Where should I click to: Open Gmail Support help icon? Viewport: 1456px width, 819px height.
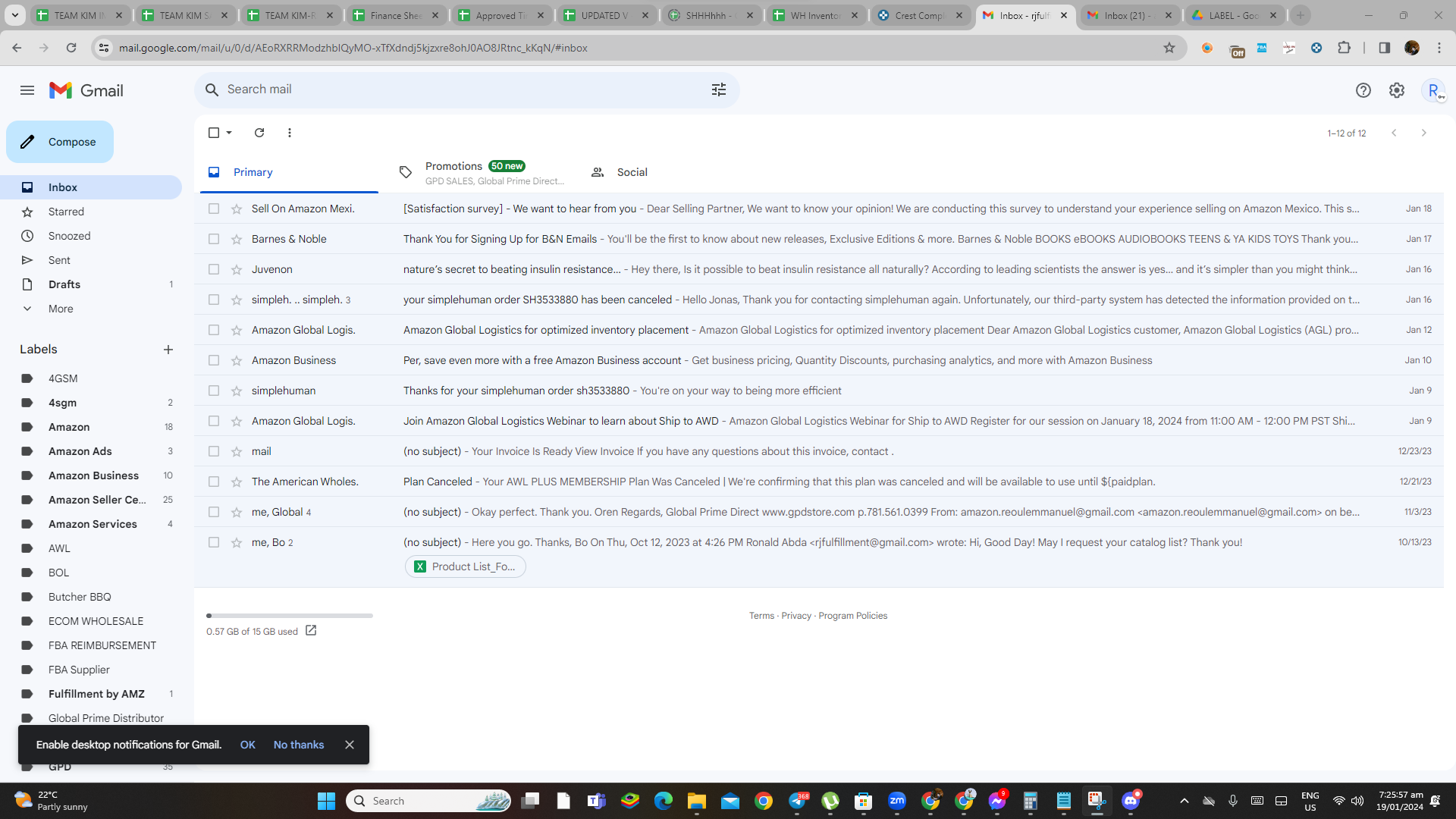coord(1363,90)
